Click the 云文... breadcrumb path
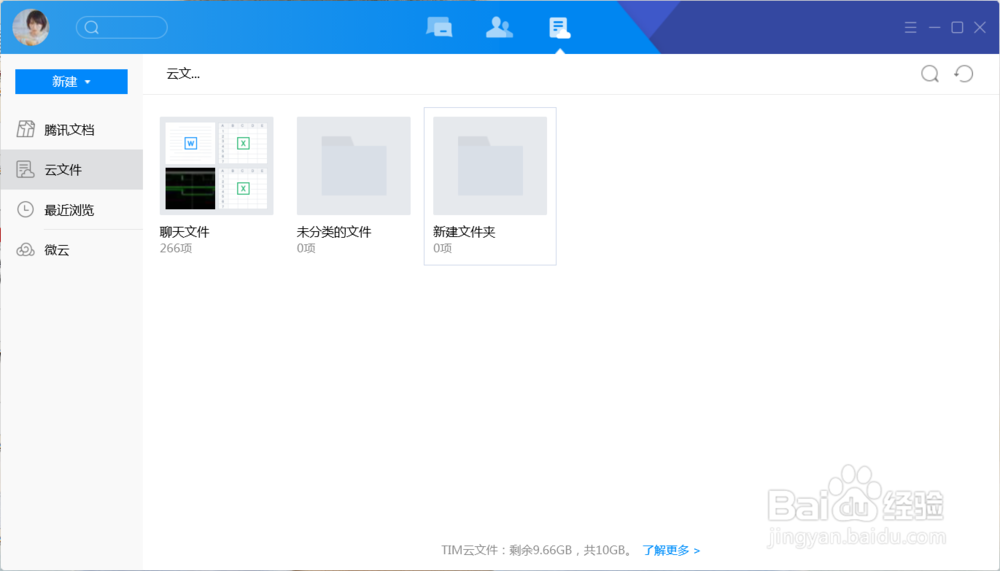 click(183, 74)
